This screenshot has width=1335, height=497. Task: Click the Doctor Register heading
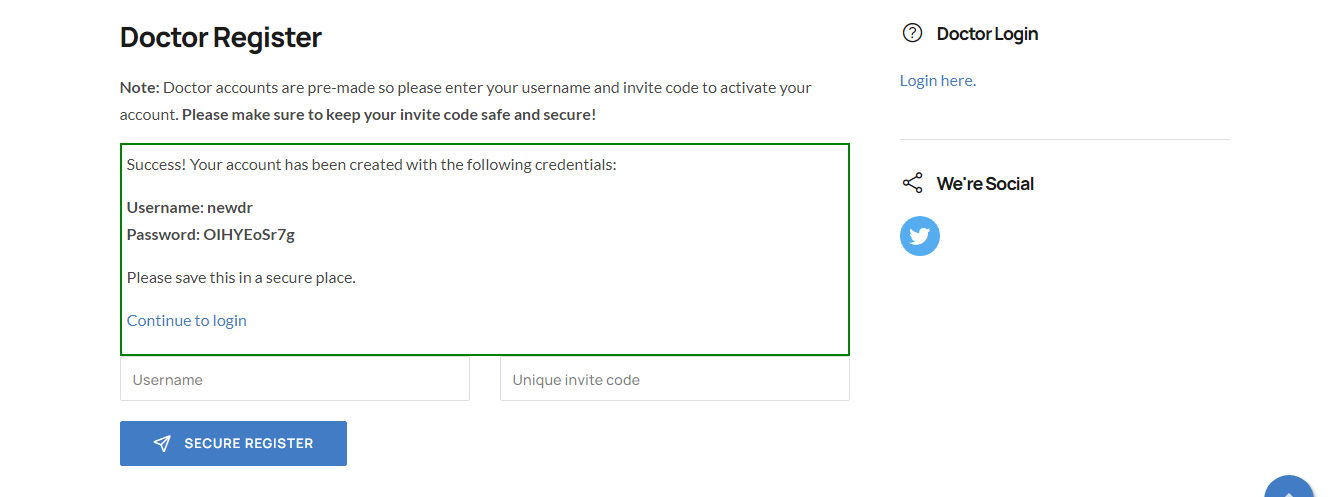(x=221, y=37)
